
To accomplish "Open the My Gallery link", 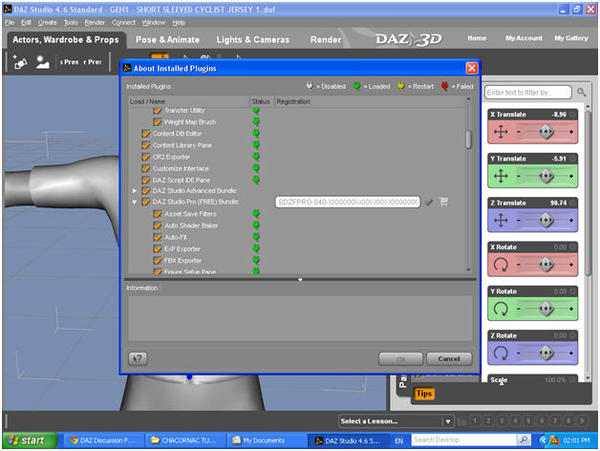I will pos(571,38).
